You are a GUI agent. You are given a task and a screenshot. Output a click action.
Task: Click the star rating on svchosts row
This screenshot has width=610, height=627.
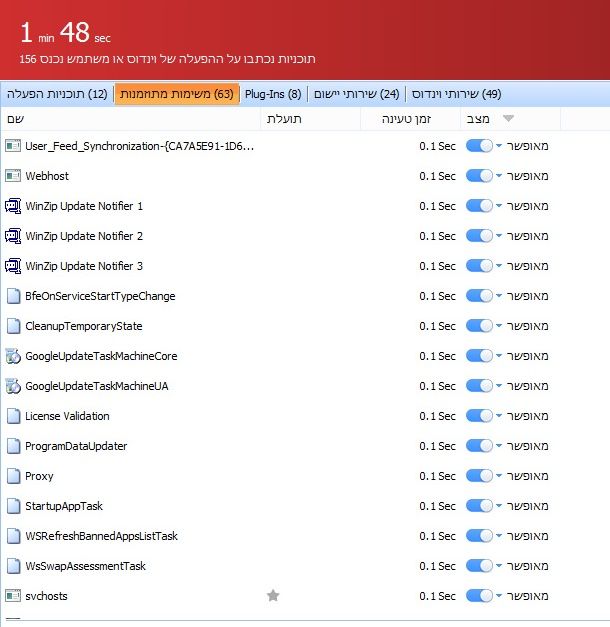click(x=273, y=595)
